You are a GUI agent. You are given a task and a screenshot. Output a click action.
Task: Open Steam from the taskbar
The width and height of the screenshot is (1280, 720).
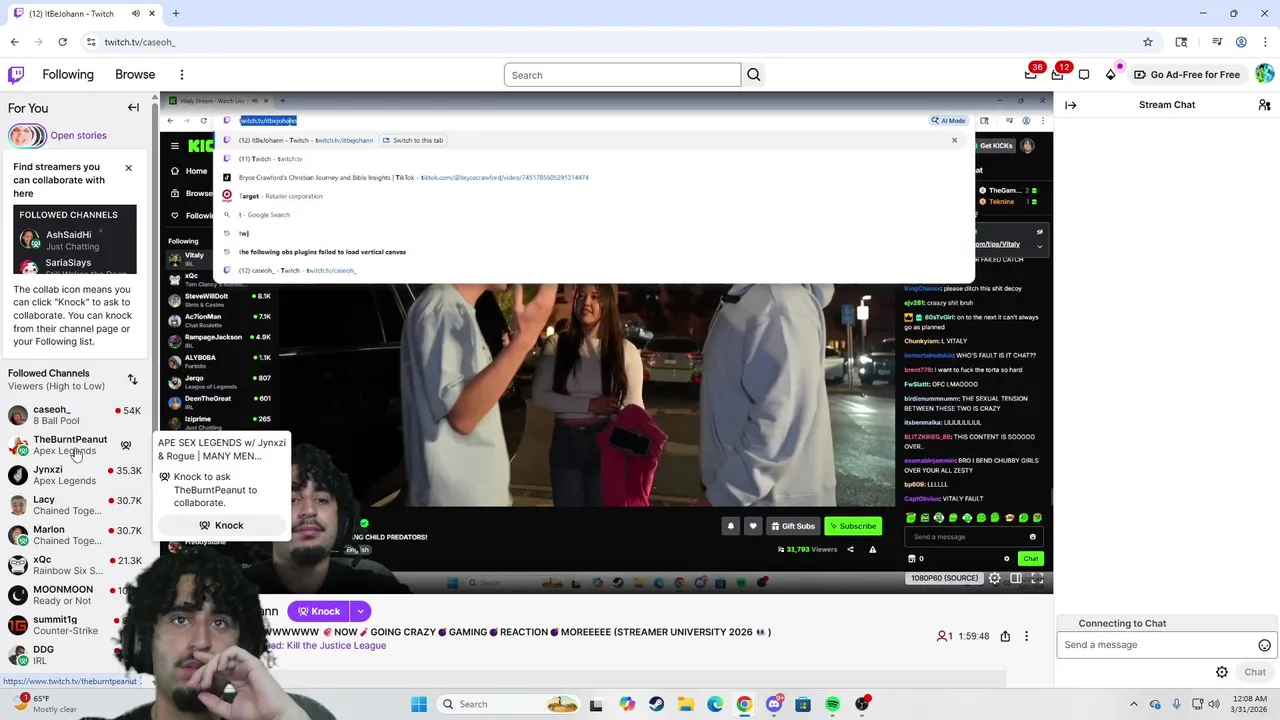(x=656, y=704)
